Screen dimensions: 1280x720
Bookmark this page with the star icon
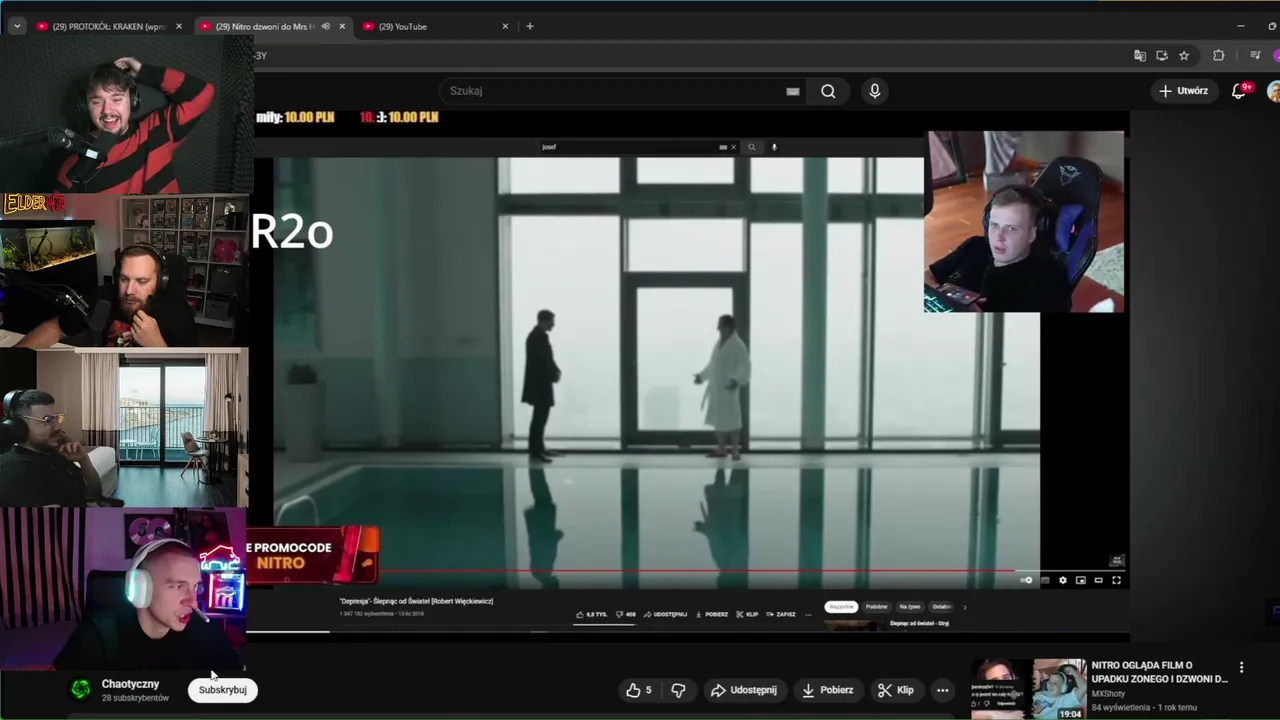point(1184,56)
